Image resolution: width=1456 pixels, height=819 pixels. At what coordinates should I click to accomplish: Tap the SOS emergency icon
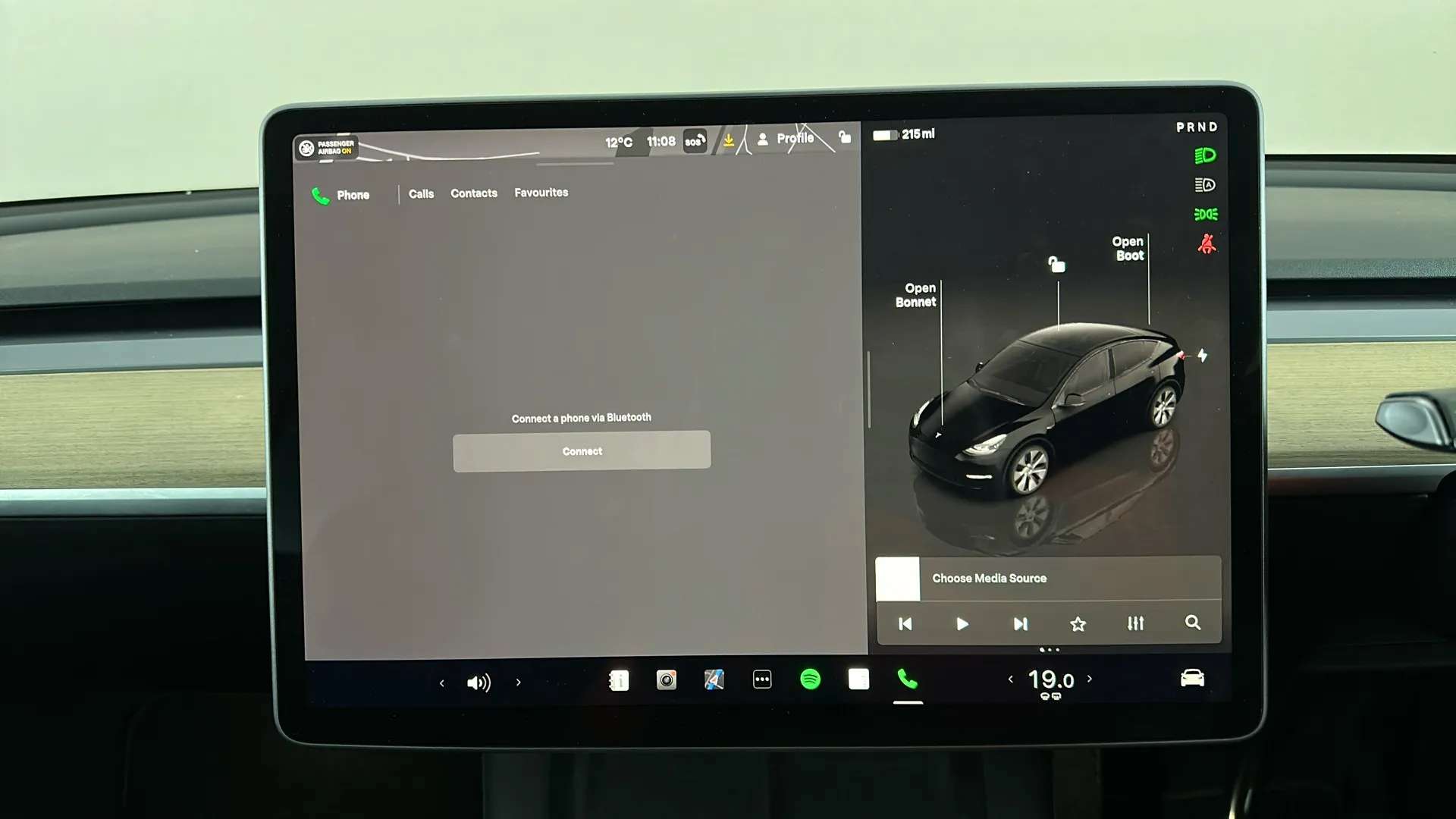pos(695,140)
